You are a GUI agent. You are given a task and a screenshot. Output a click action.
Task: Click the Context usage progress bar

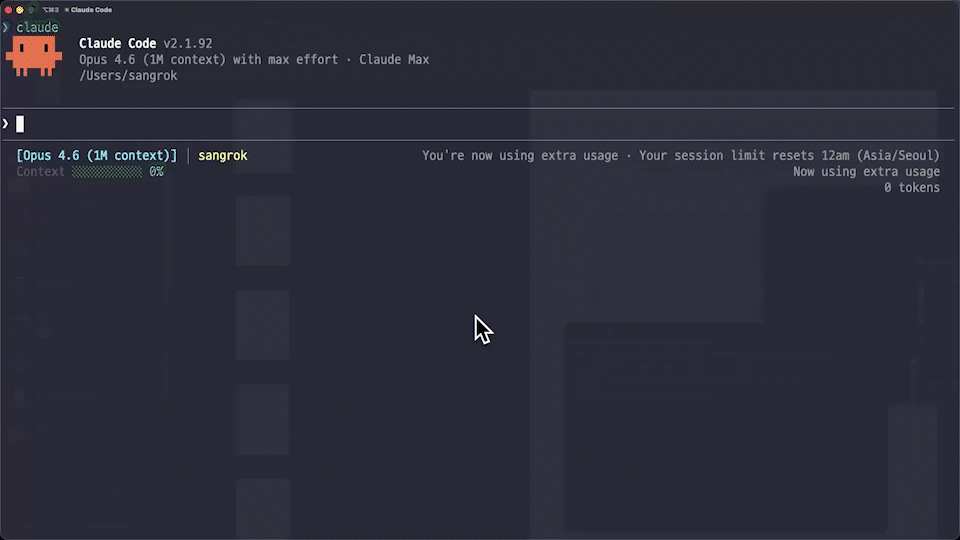tap(107, 172)
